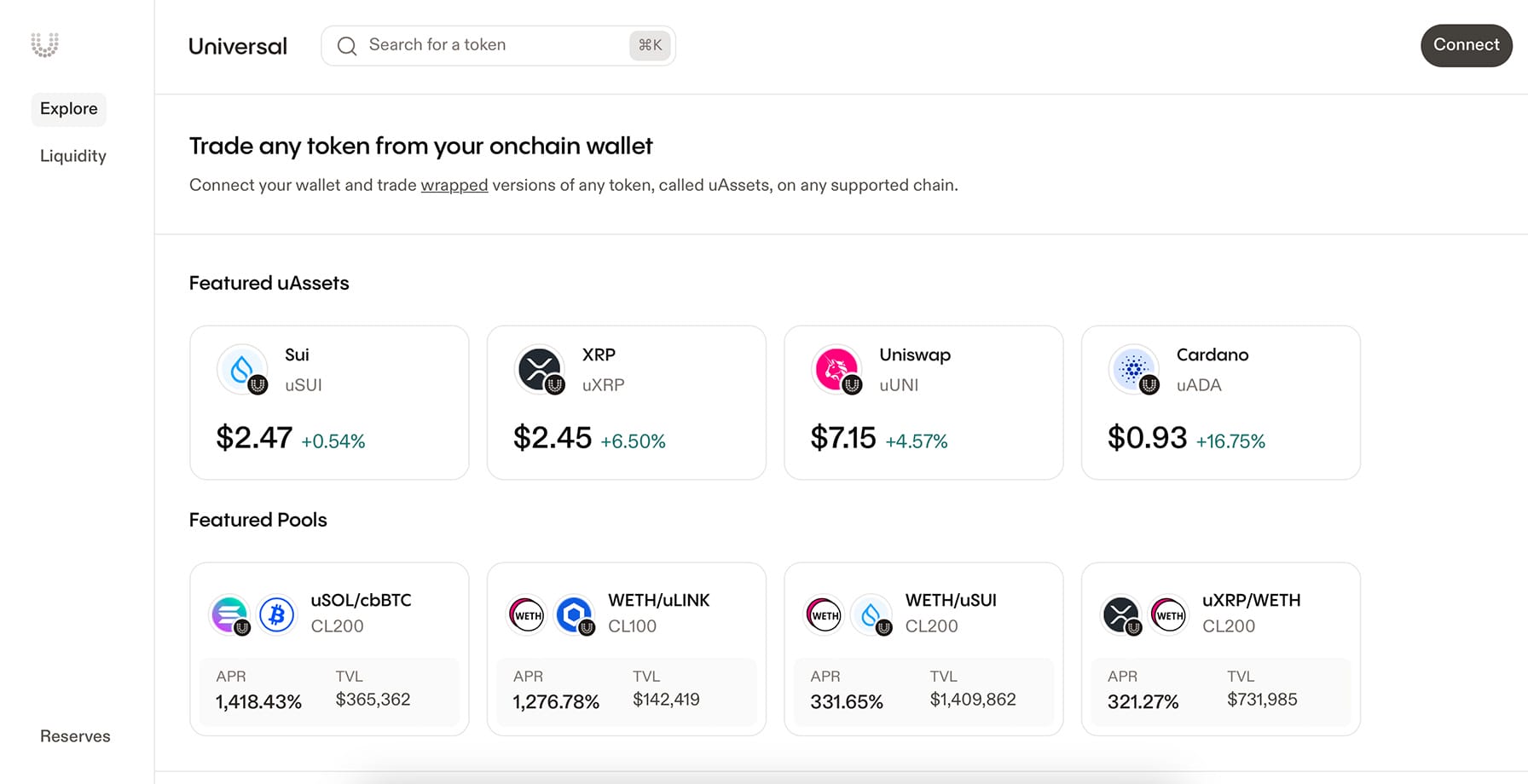Navigate to the Reserves section
Image resolution: width=1528 pixels, height=784 pixels.
pos(75,735)
